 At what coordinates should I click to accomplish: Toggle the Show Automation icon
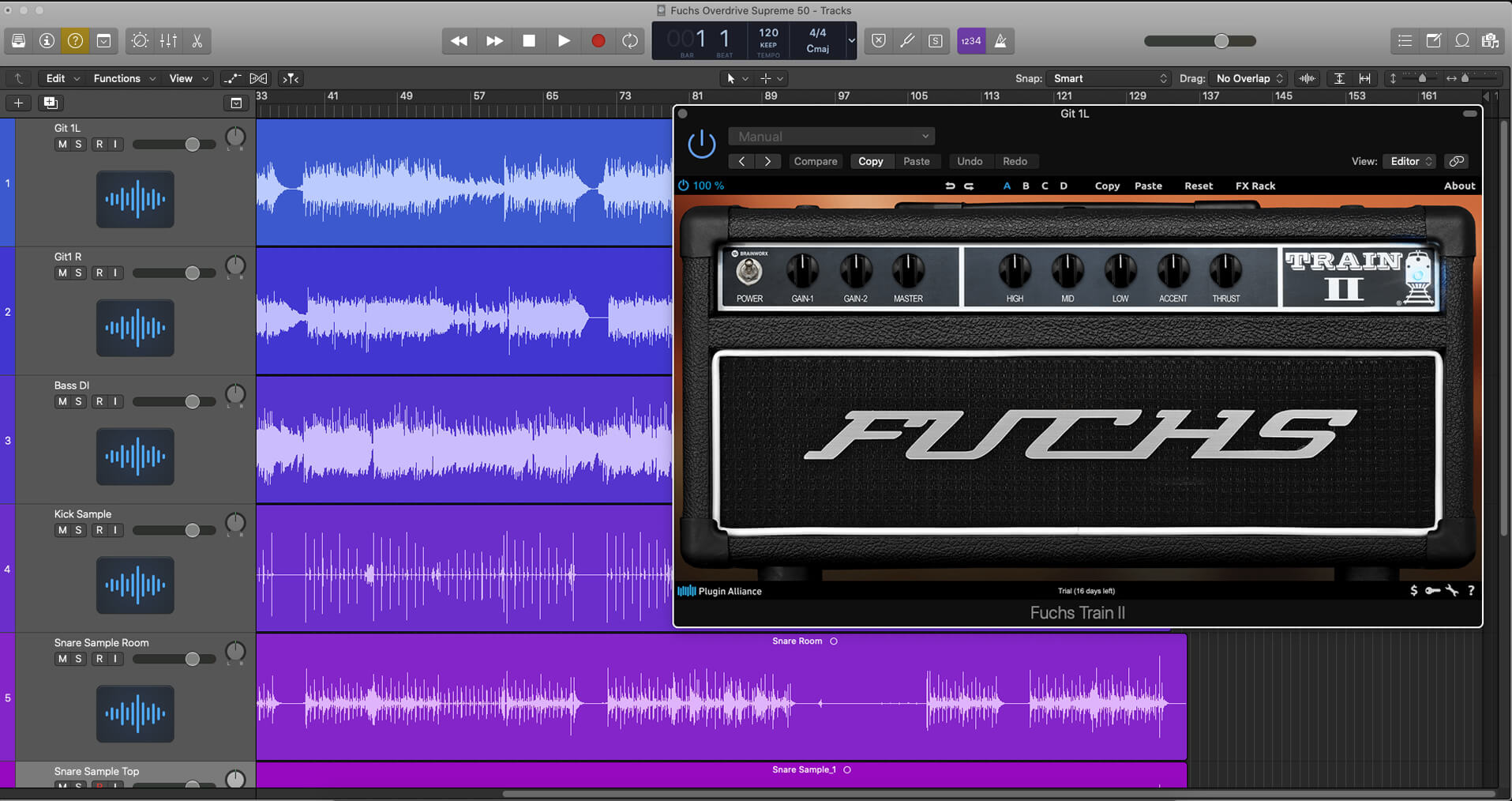(232, 78)
